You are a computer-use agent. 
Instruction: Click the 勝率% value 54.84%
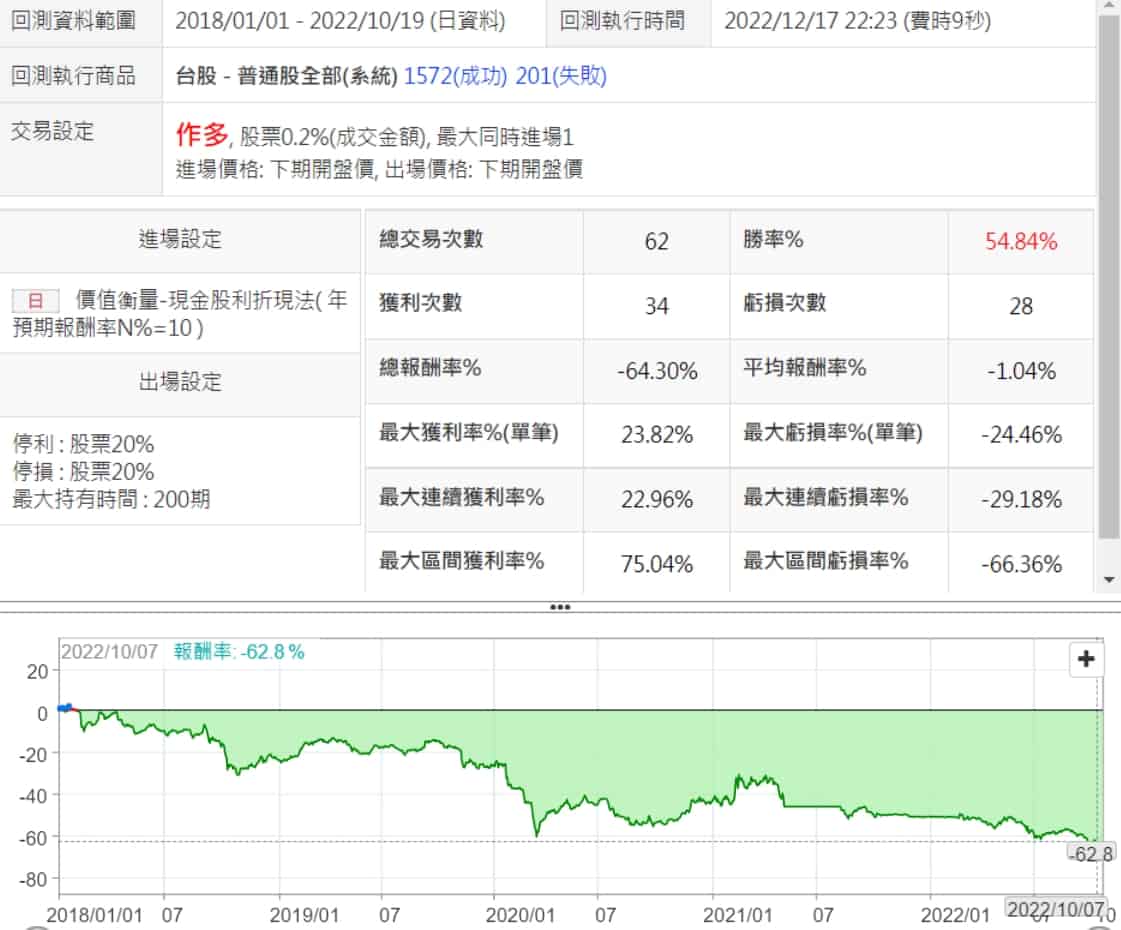point(1021,241)
